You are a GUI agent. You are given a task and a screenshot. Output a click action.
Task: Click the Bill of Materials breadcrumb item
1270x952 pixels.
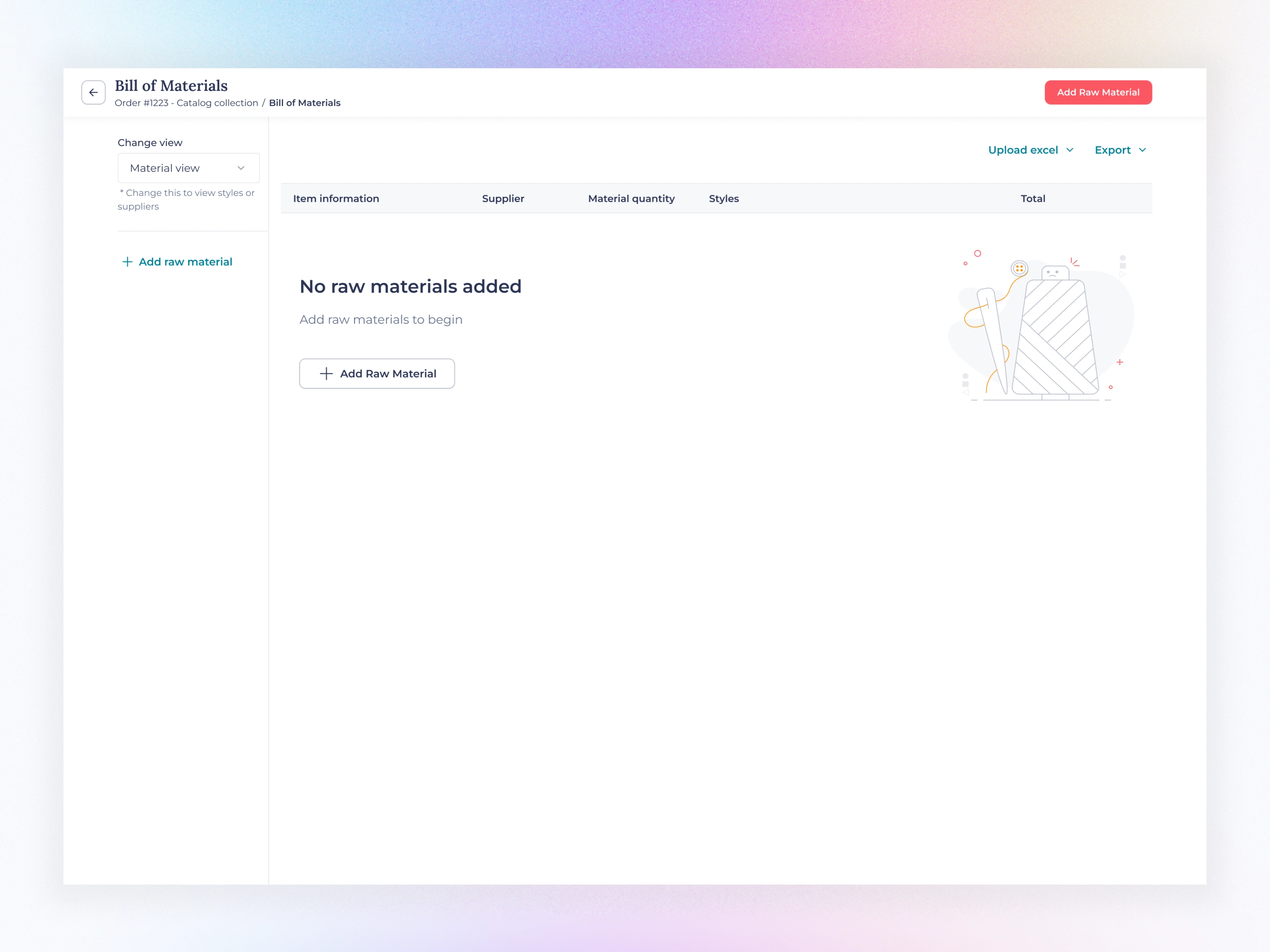304,103
